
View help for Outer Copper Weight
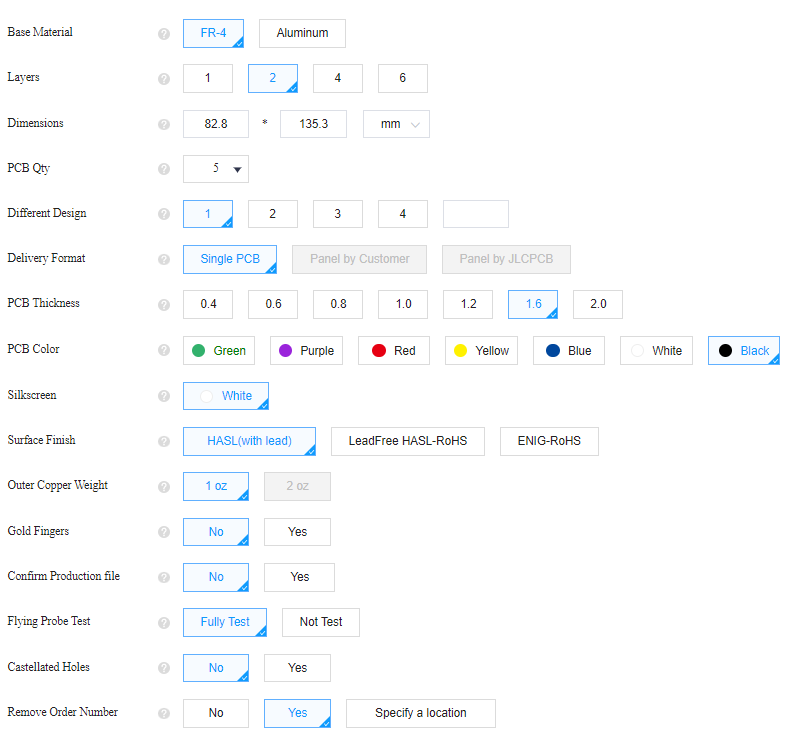coord(163,487)
